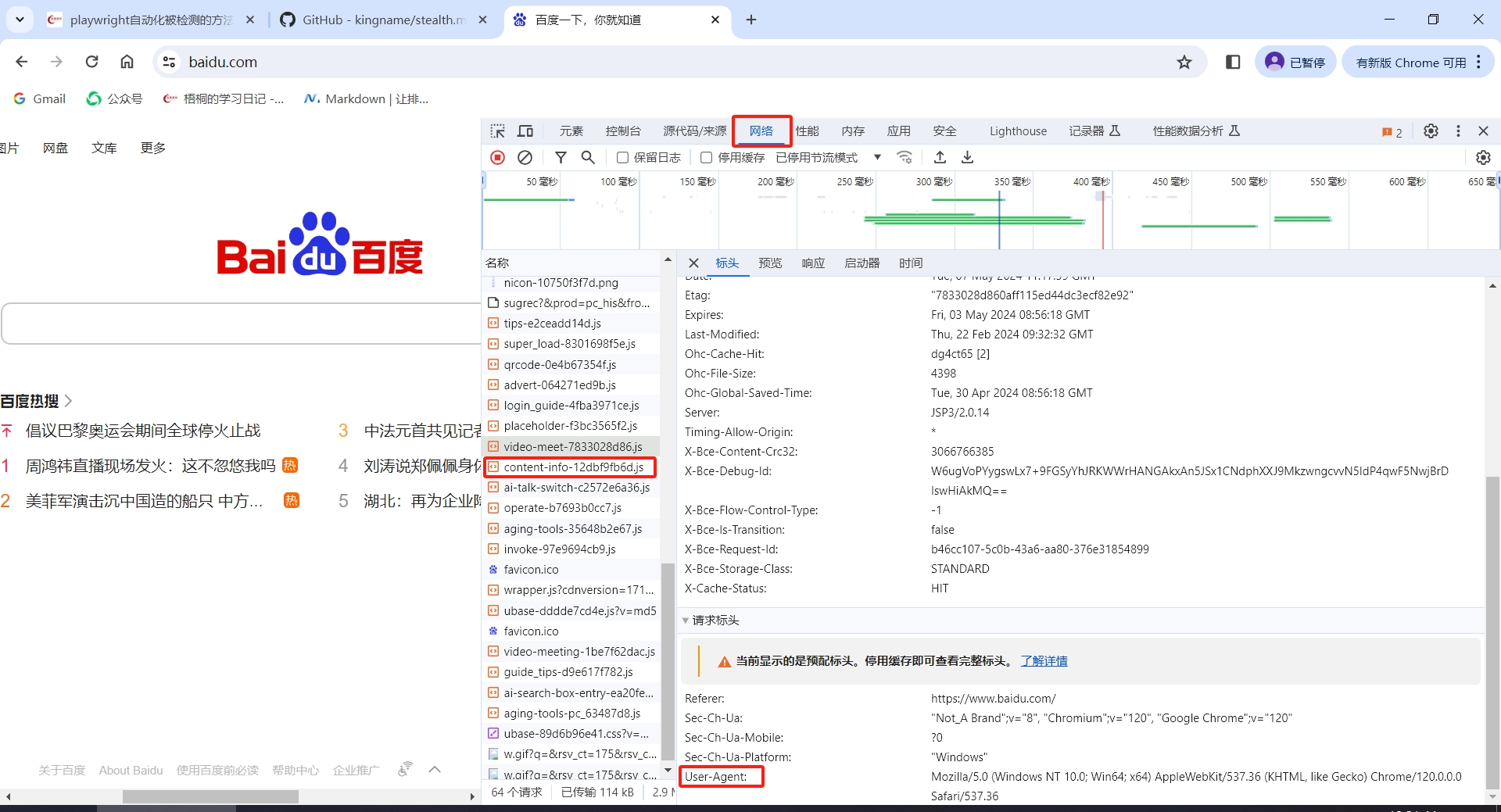Switch to the 源代码/来源 tab
The height and width of the screenshot is (812, 1501).
(x=694, y=131)
